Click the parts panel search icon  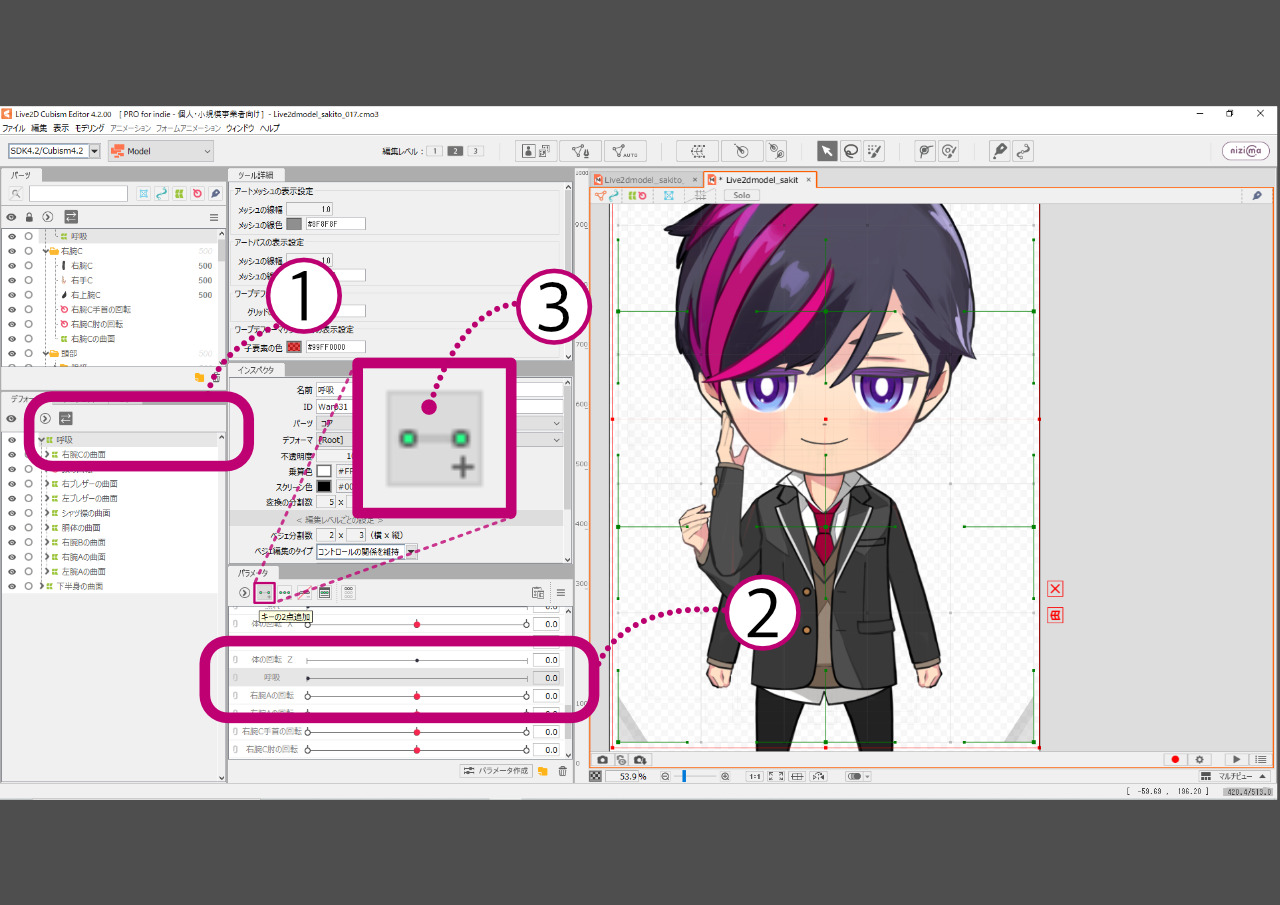[16, 193]
